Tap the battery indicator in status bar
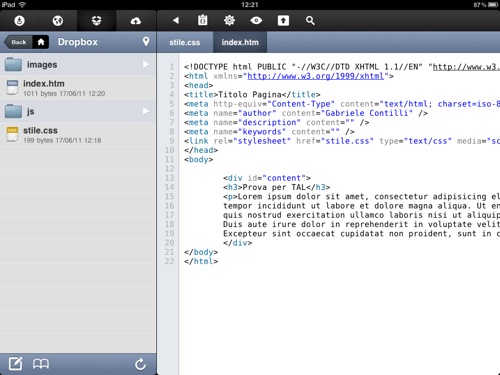 [x=493, y=5]
